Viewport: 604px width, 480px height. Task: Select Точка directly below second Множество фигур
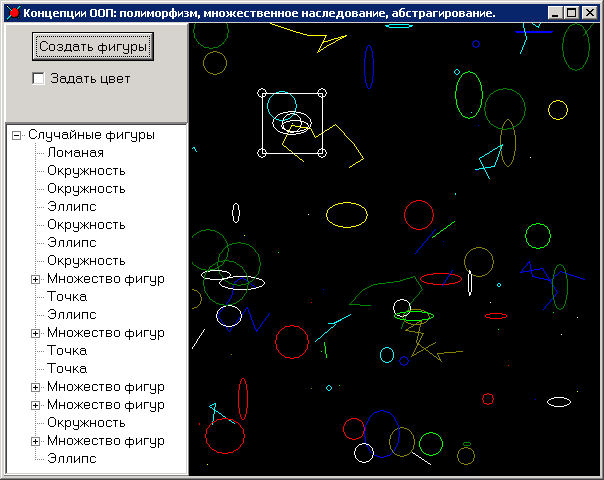[67, 351]
